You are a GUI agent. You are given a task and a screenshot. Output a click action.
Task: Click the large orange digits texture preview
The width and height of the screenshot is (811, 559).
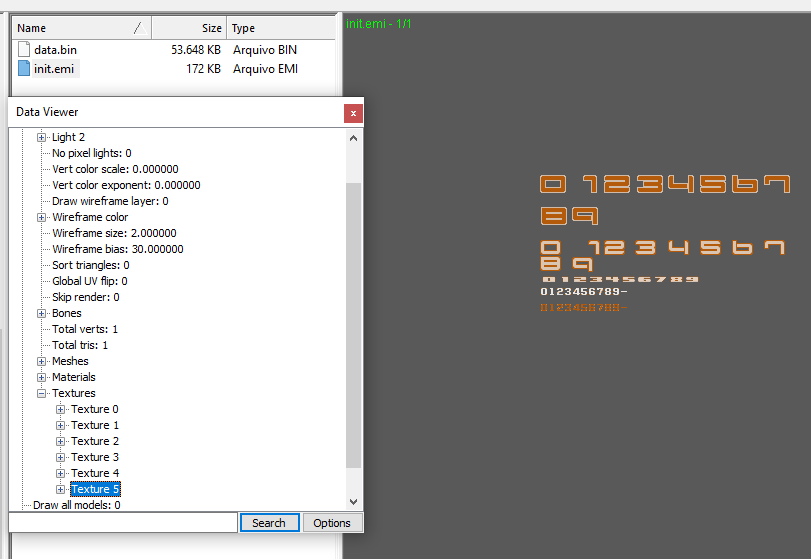665,199
